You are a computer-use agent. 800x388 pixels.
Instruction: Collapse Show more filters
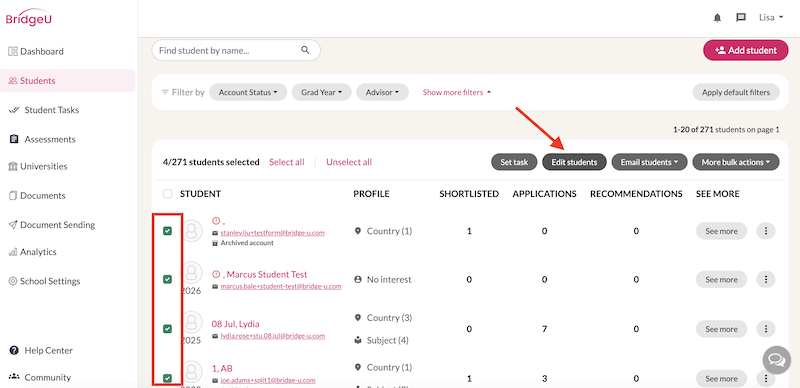(457, 92)
